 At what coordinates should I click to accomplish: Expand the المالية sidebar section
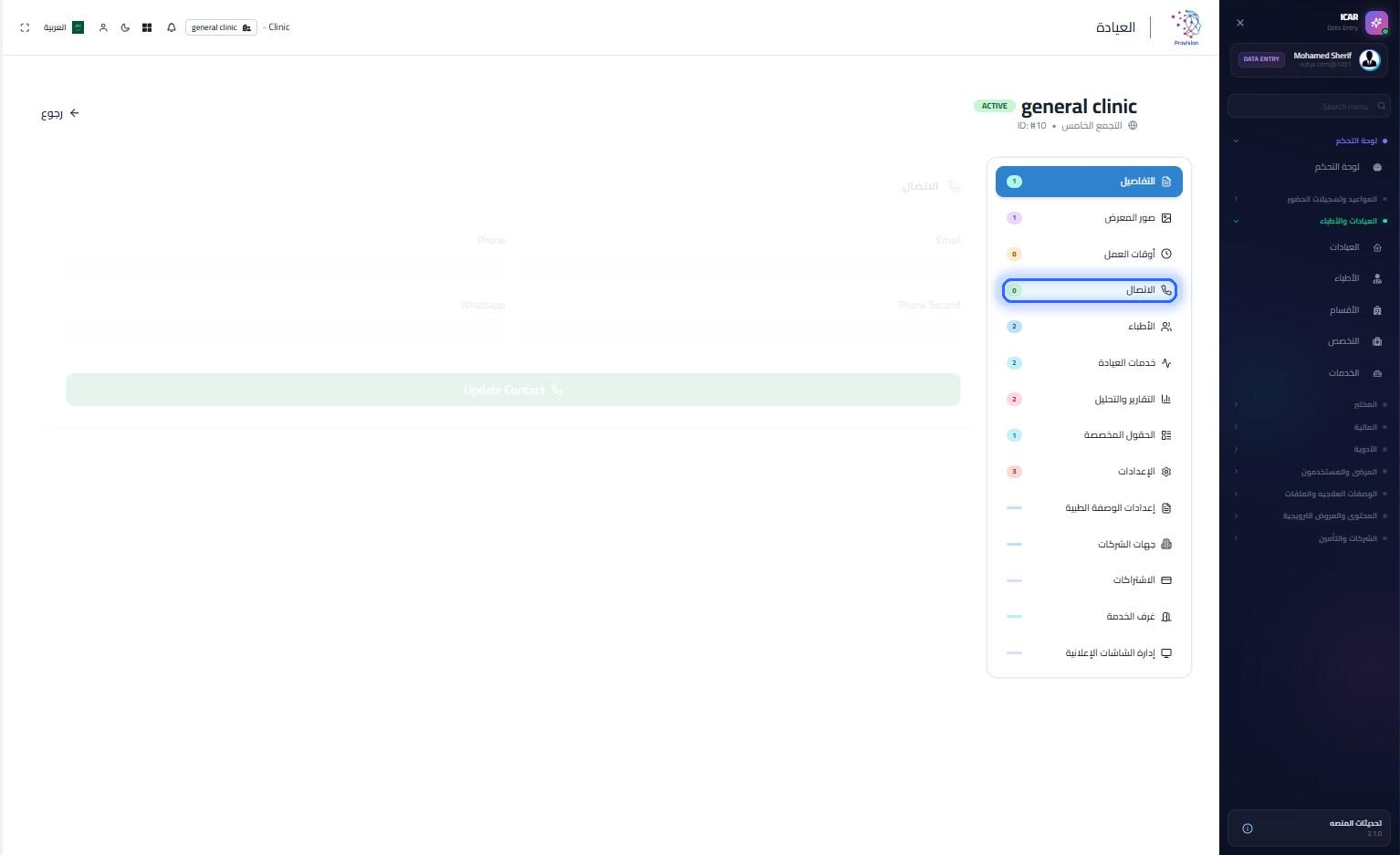(x=1310, y=427)
